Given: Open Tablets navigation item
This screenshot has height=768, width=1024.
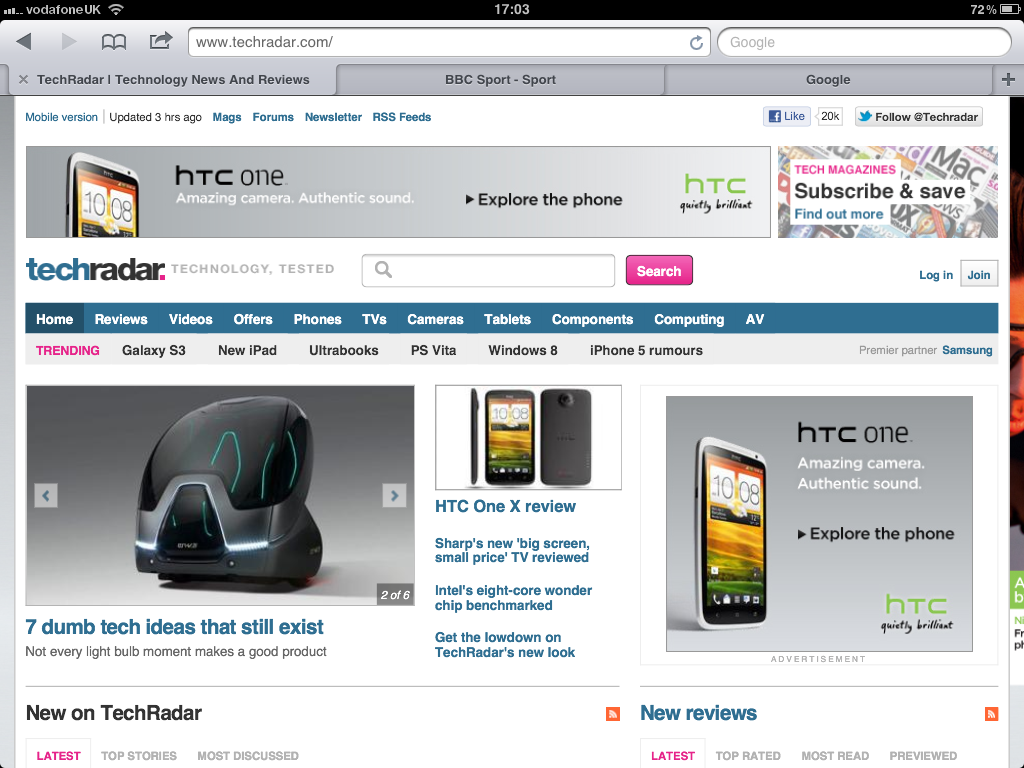Looking at the screenshot, I should 507,319.
